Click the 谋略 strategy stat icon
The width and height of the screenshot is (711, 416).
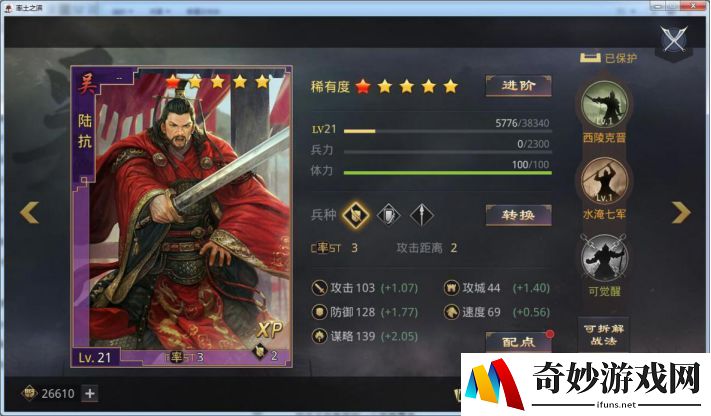coord(320,336)
